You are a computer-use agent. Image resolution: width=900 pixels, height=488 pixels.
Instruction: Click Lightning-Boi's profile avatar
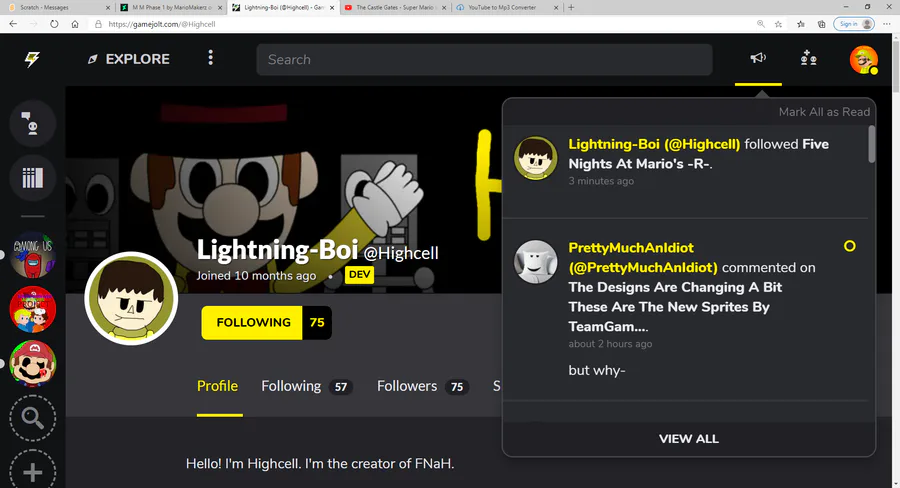[x=131, y=299]
